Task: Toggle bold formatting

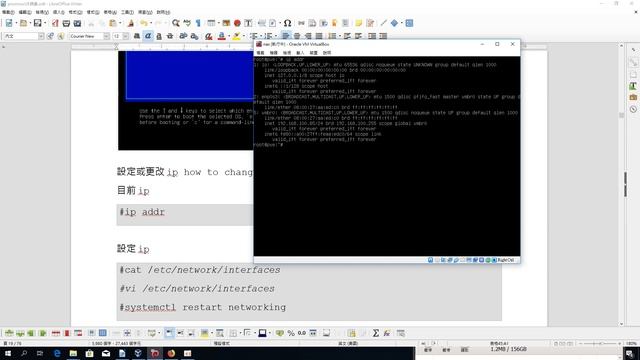Action: [x=137, y=36]
